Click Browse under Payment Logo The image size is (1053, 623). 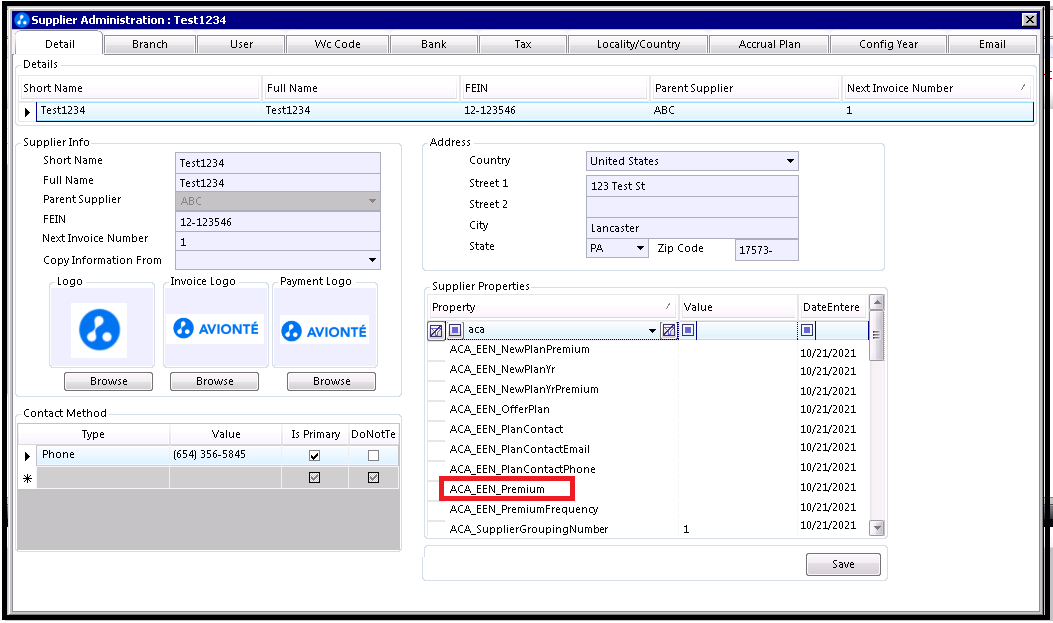click(332, 381)
